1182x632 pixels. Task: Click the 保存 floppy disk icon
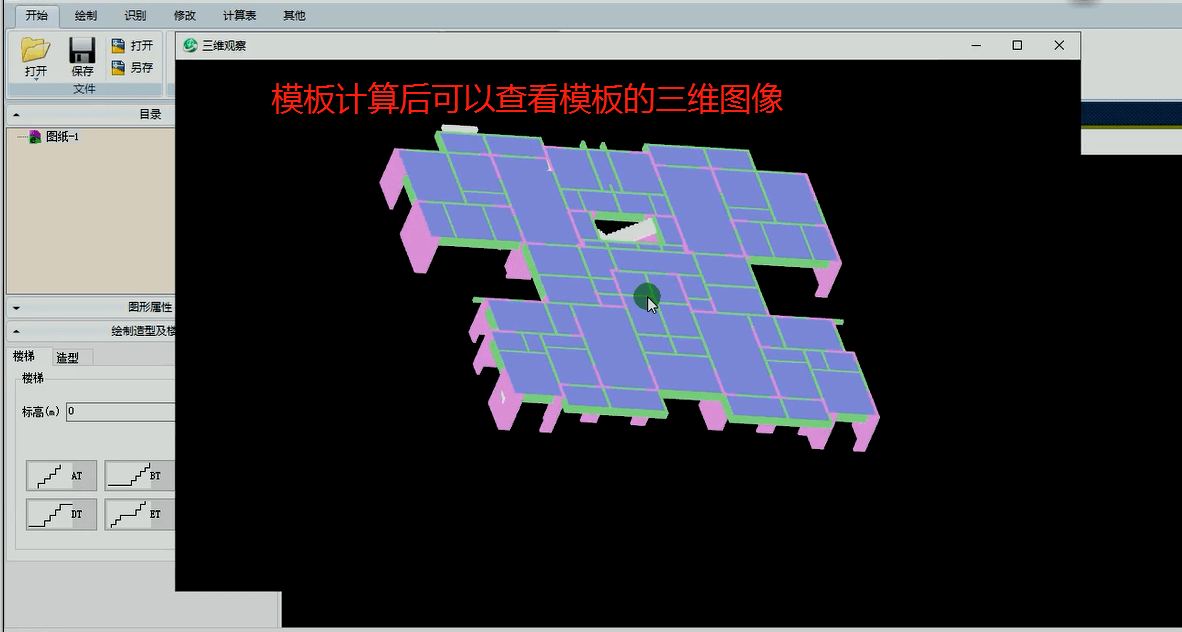(82, 50)
